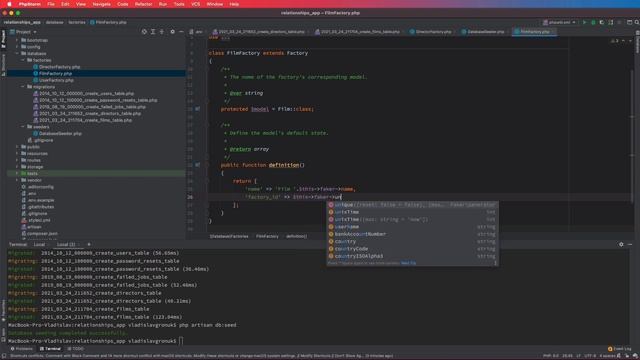The height and width of the screenshot is (360, 640).
Task: Open the Project view dropdown
Action: coord(24,31)
